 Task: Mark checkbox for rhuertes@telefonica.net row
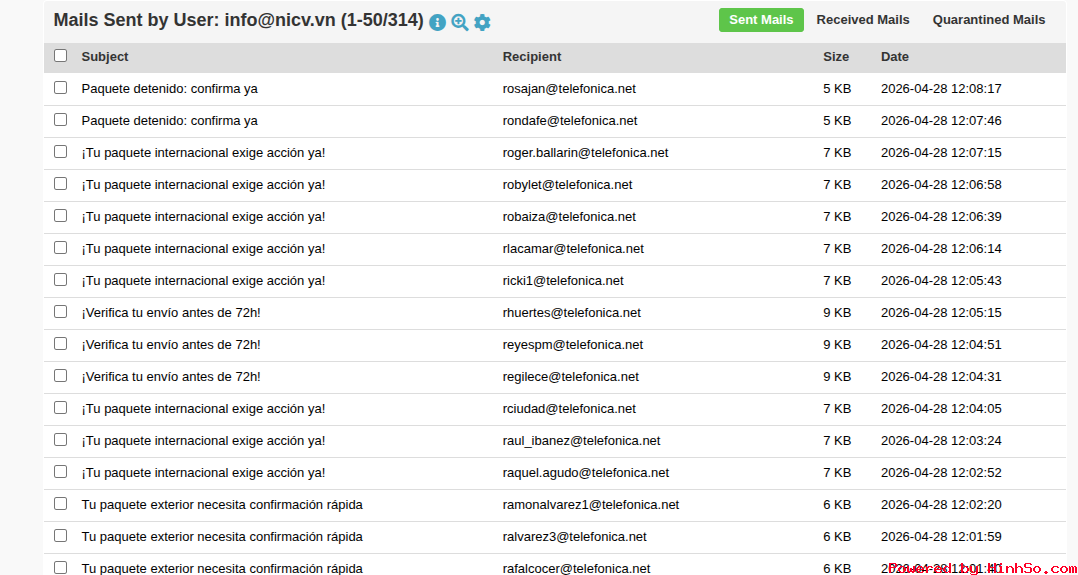[60, 312]
